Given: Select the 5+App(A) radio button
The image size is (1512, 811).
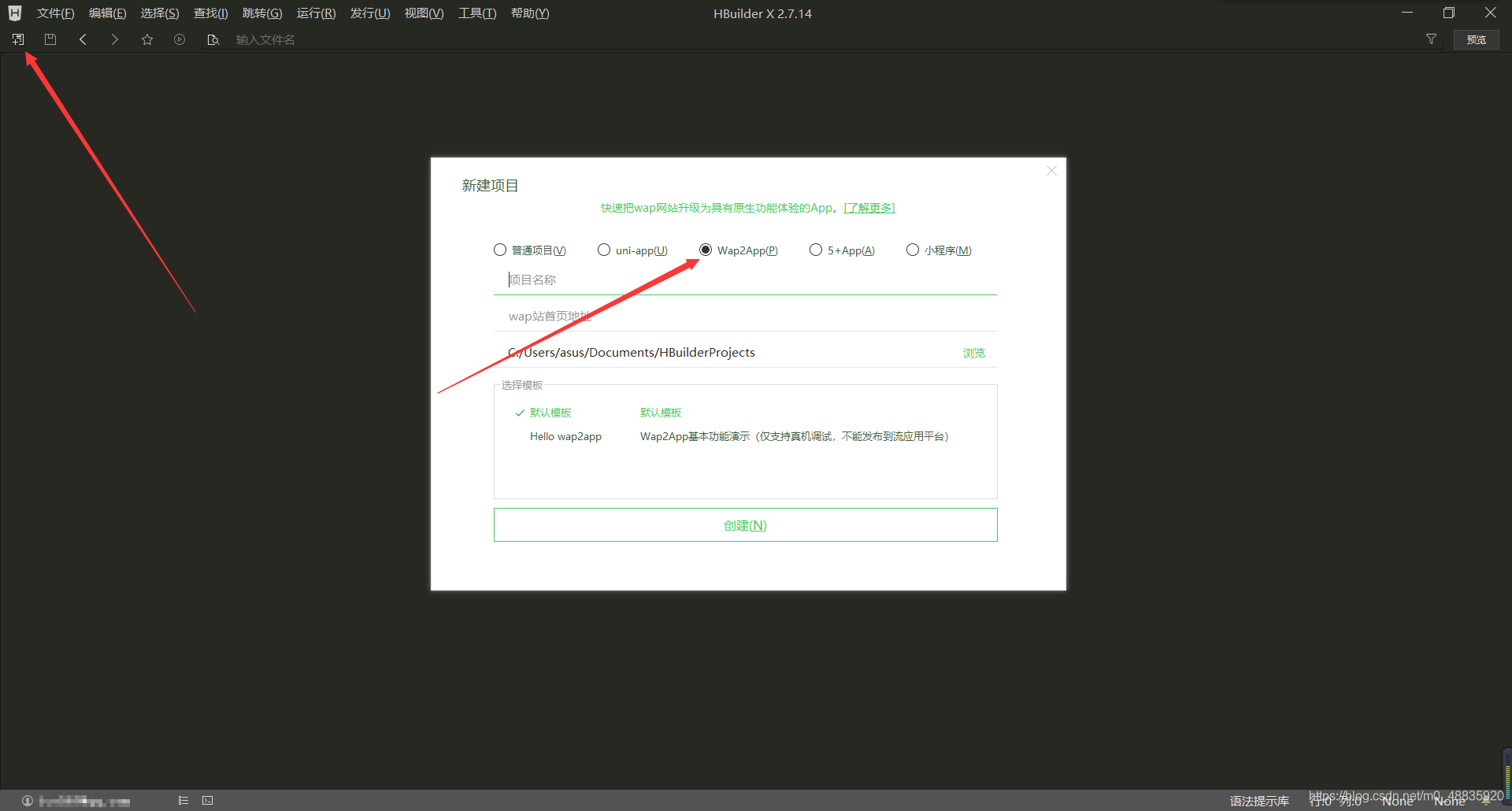Looking at the screenshot, I should pyautogui.click(x=816, y=250).
